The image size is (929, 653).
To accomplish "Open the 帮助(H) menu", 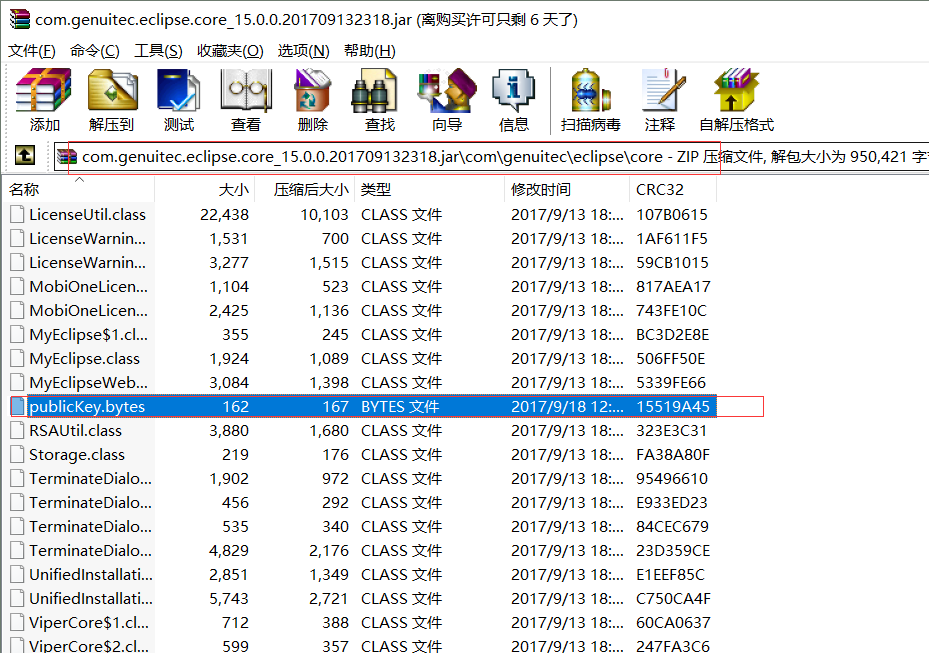I will point(370,51).
